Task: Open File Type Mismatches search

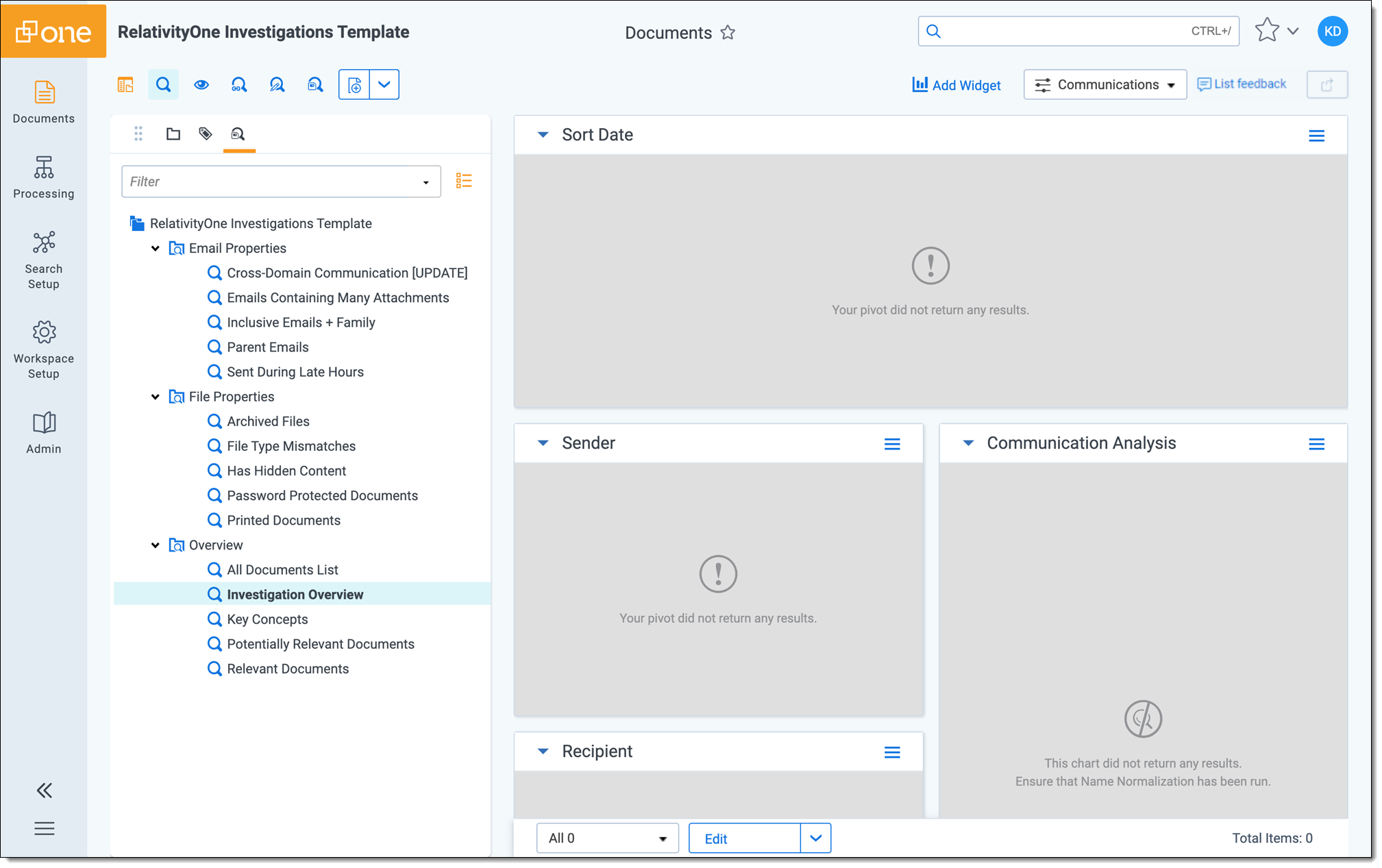Action: [x=291, y=446]
